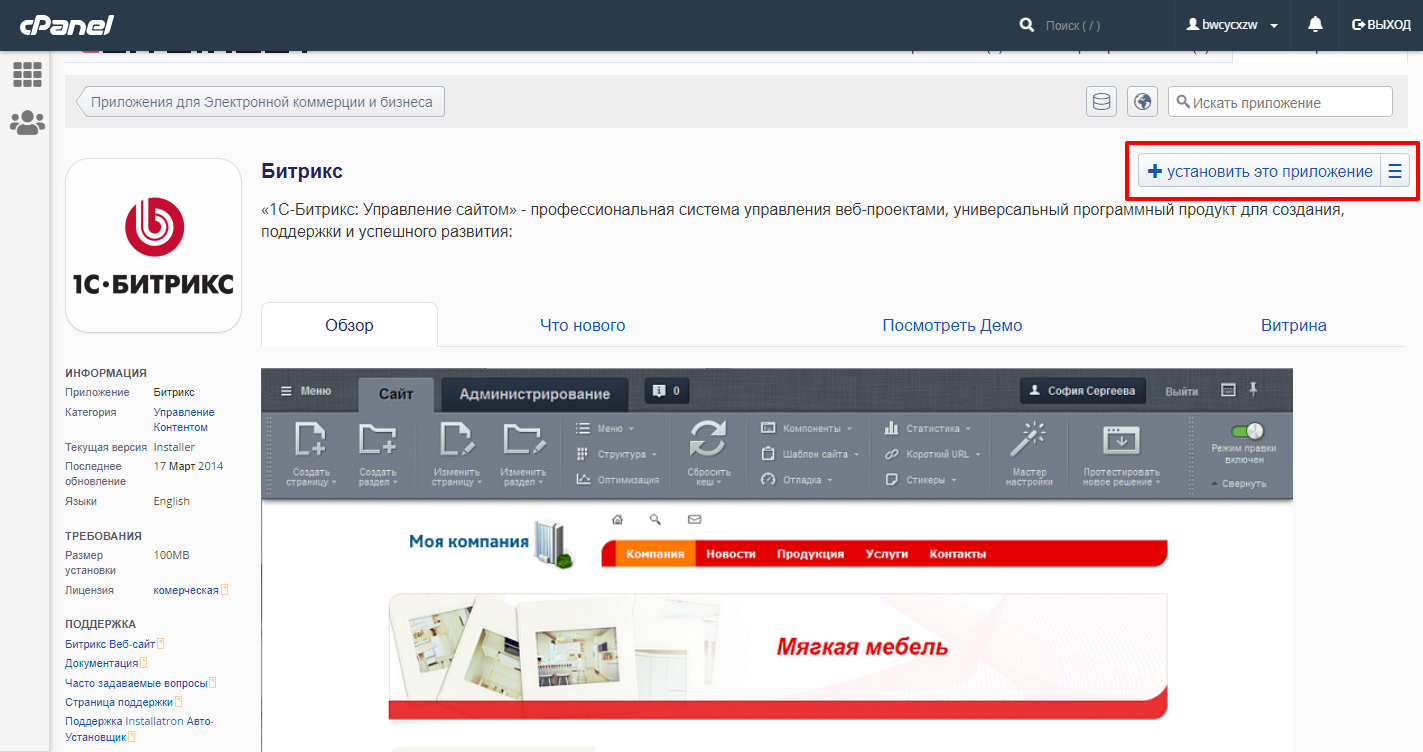This screenshot has width=1423, height=752.
Task: Log out via the ВЫХОД button
Action: click(1381, 25)
